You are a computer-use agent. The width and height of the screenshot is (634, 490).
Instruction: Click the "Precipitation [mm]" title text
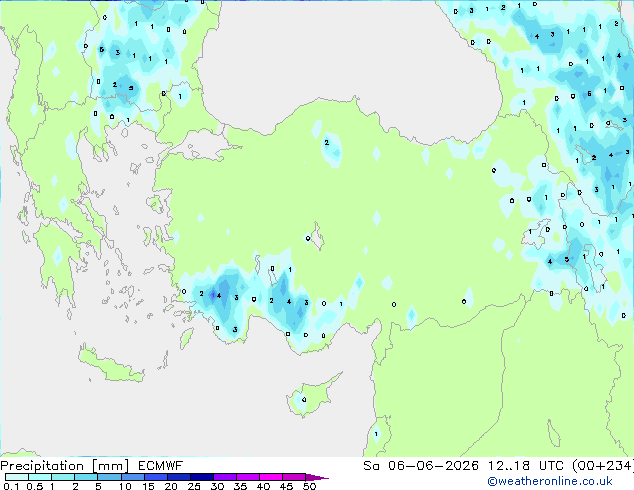[x=65, y=466]
